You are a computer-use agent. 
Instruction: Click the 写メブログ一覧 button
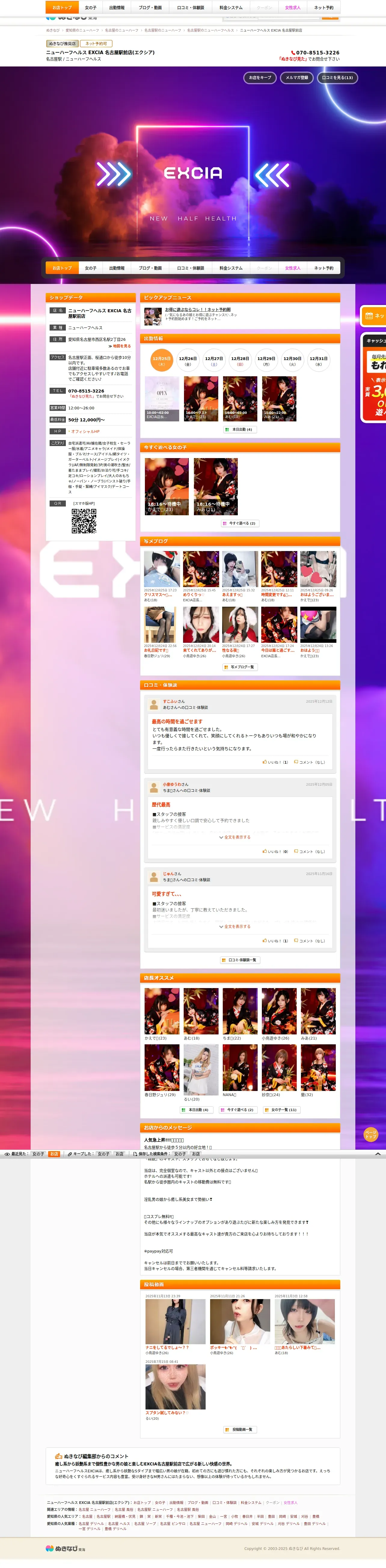click(x=239, y=667)
